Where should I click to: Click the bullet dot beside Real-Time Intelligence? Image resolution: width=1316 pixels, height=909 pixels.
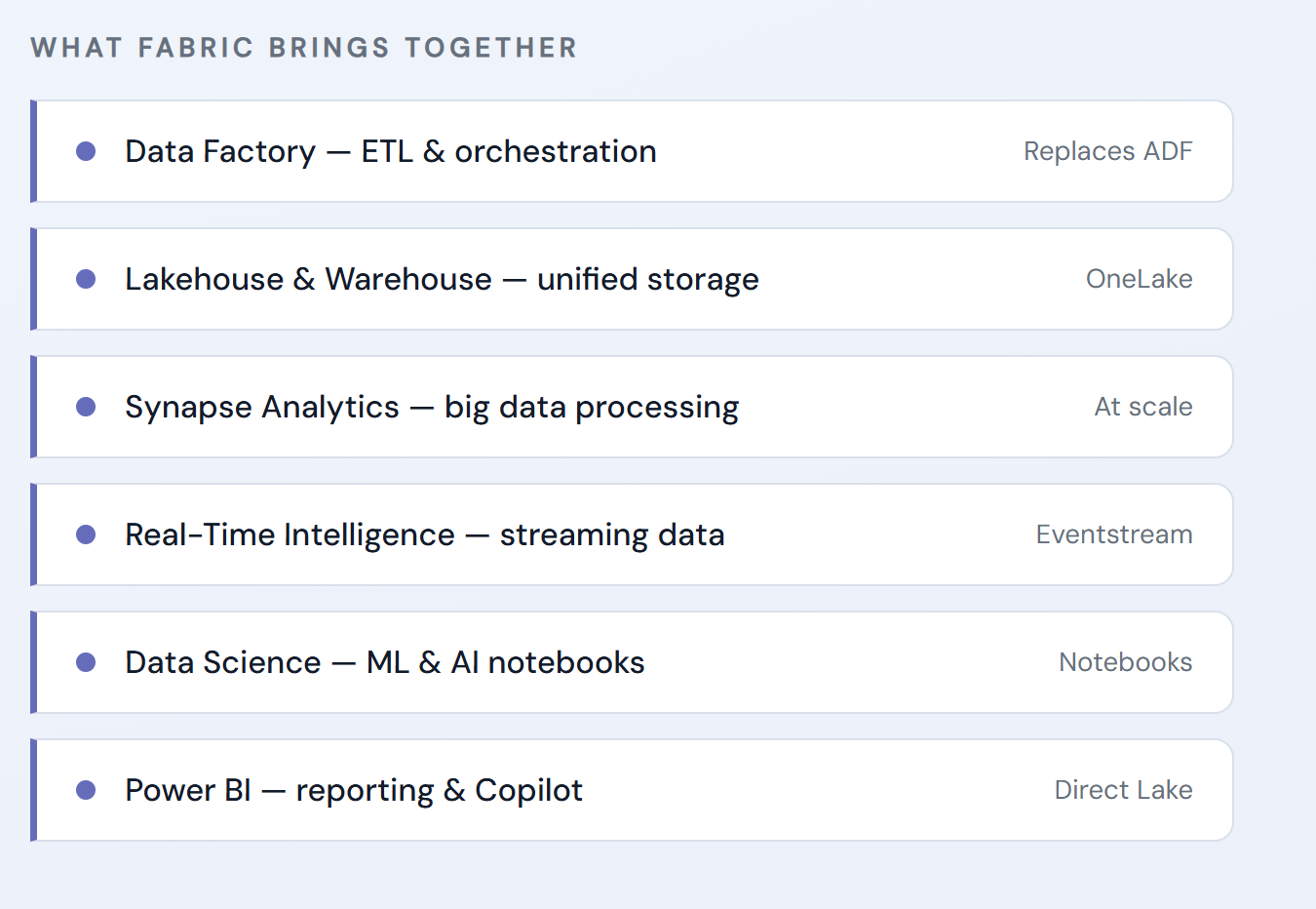tap(86, 534)
